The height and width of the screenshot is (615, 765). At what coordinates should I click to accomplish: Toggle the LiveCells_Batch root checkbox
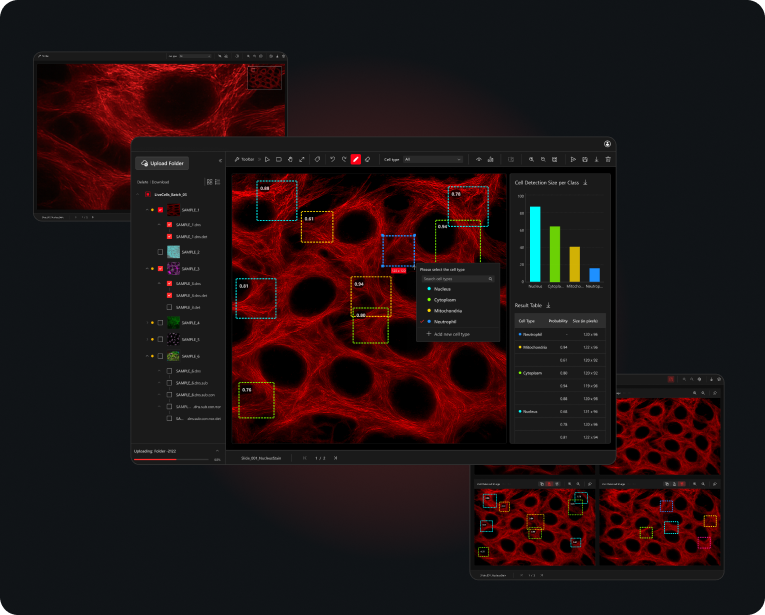click(x=148, y=194)
